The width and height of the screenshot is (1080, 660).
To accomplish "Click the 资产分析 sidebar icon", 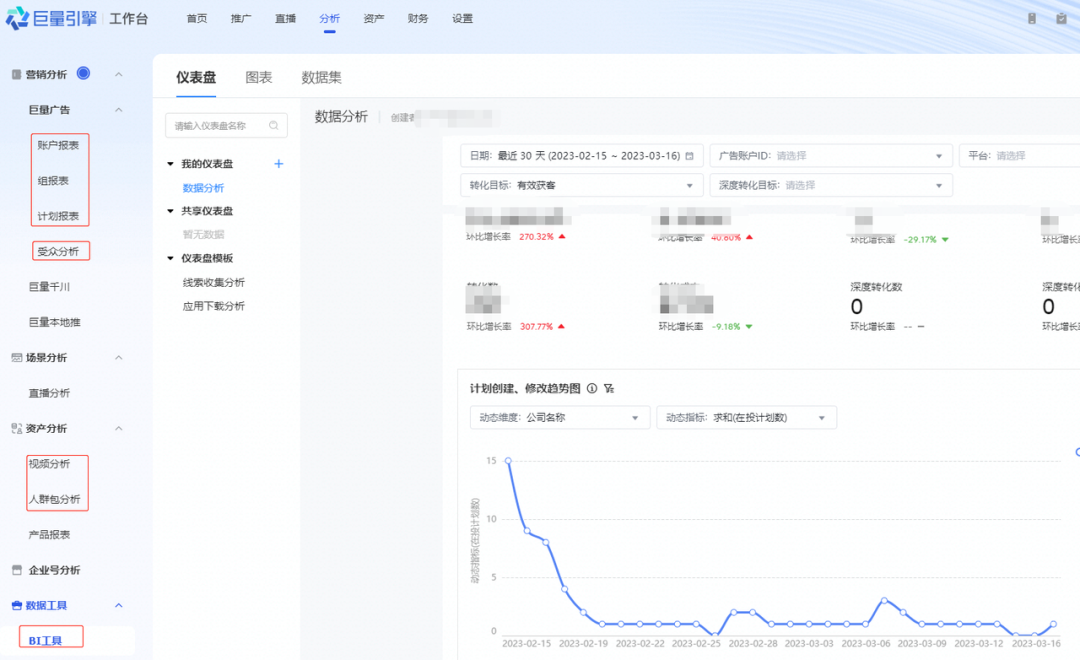I will click(x=17, y=429).
